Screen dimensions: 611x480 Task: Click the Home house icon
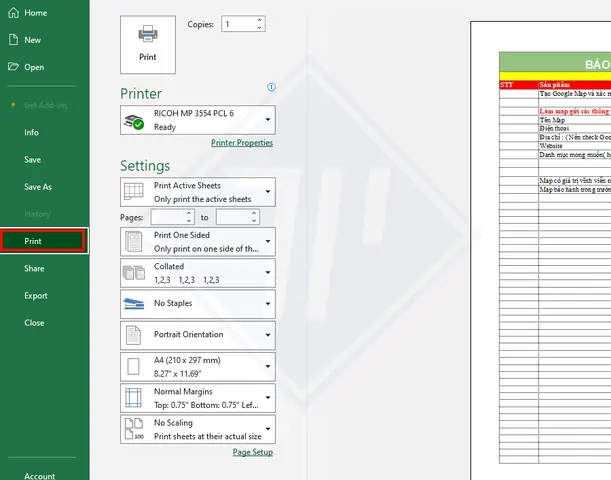click(x=13, y=12)
